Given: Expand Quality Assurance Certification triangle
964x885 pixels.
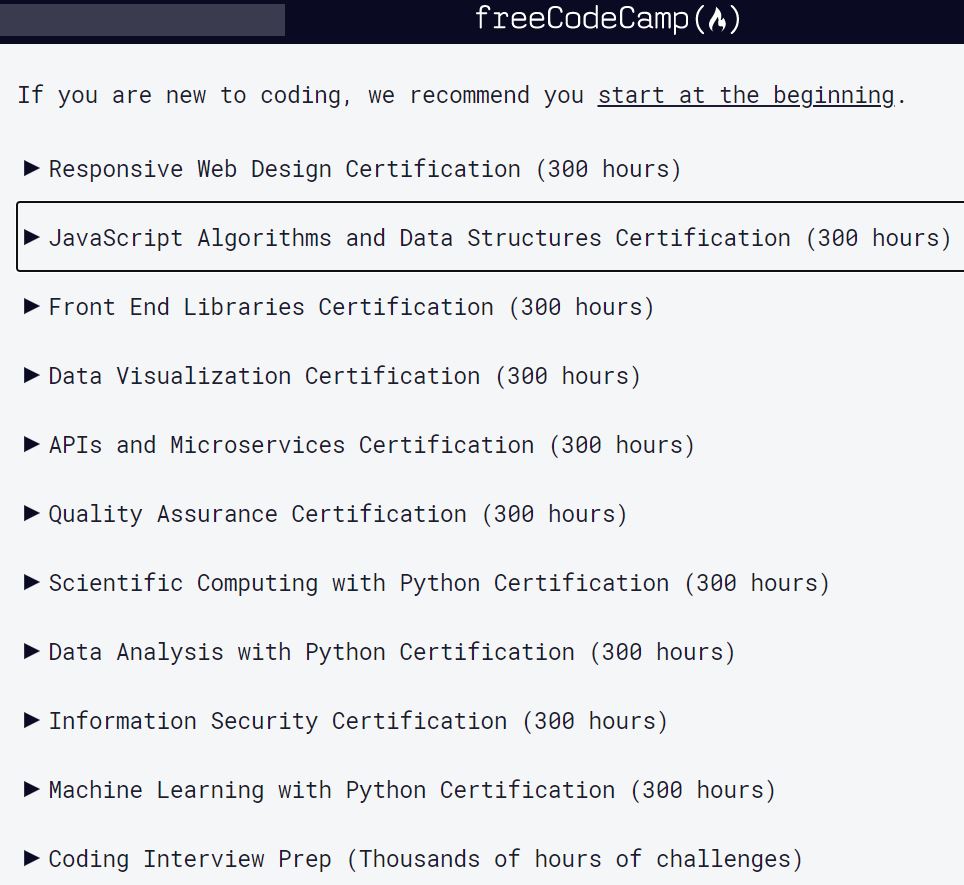Looking at the screenshot, I should [31, 513].
